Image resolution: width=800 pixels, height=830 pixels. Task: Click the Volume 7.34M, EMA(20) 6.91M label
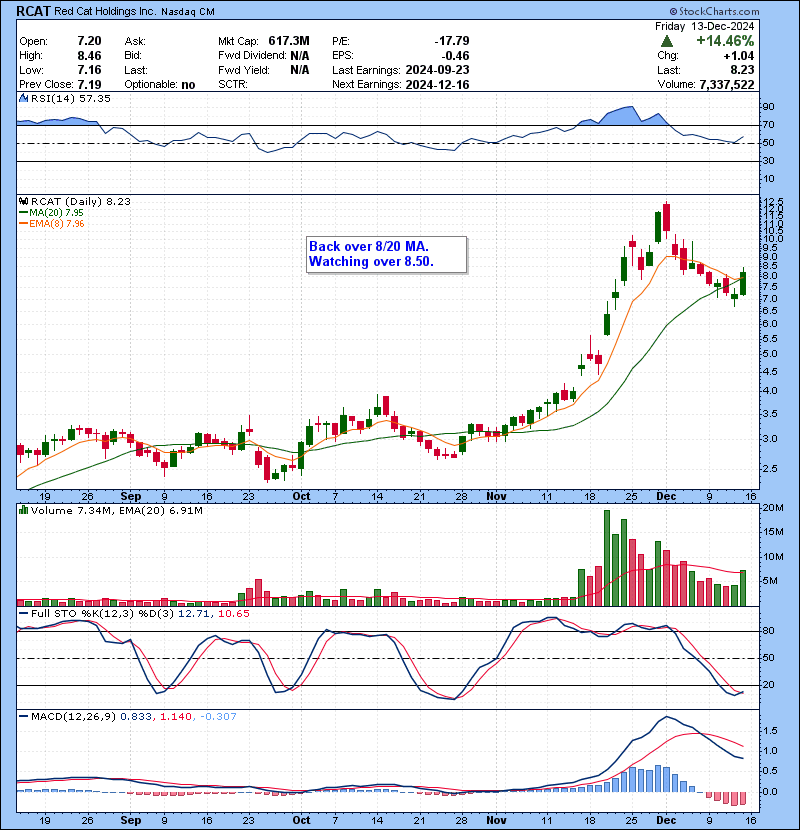[x=116, y=511]
